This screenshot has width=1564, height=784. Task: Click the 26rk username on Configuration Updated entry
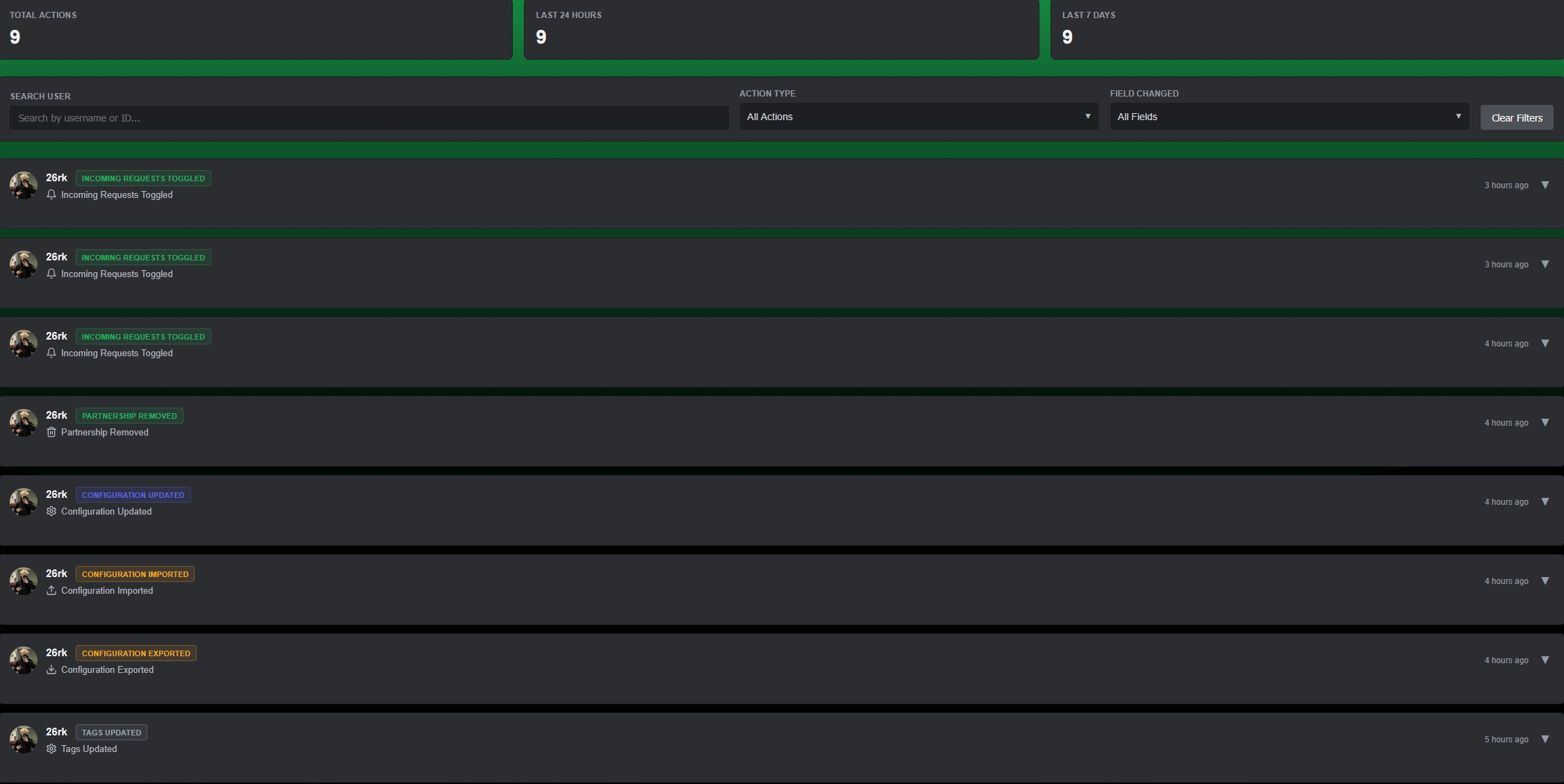56,494
